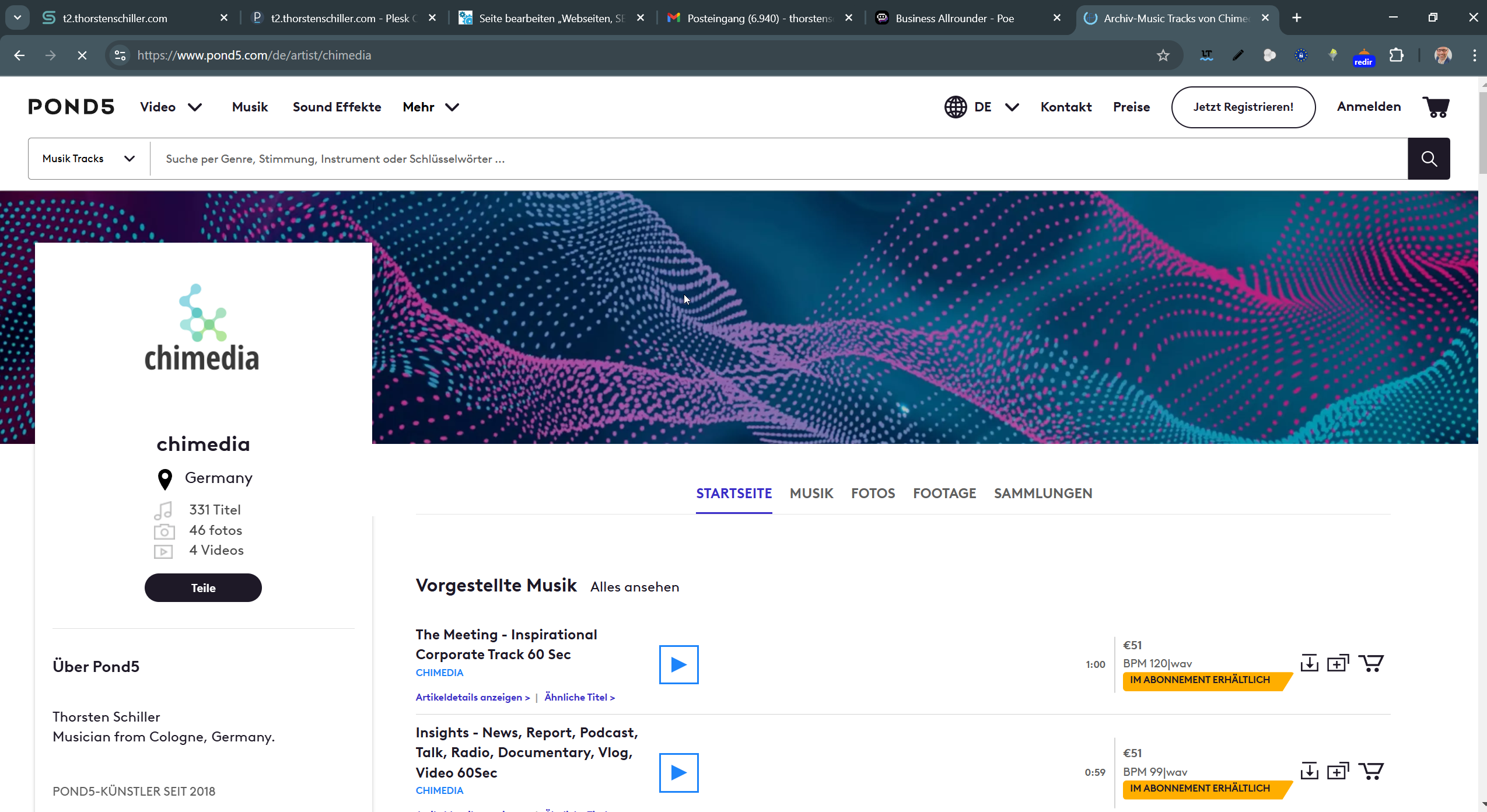Switch to the MUSIK tab
The image size is (1487, 812).
click(x=811, y=494)
